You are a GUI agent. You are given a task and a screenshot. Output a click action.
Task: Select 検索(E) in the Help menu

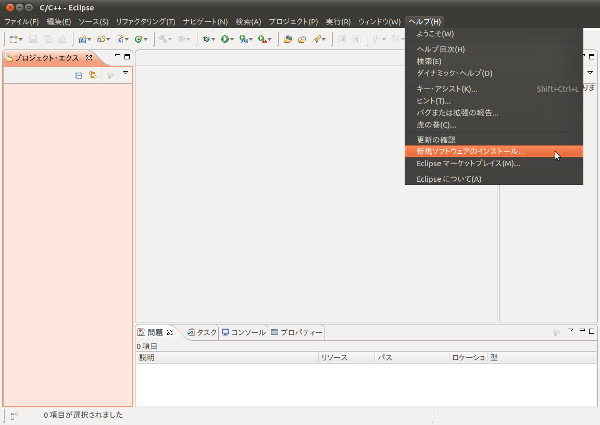[494, 61]
